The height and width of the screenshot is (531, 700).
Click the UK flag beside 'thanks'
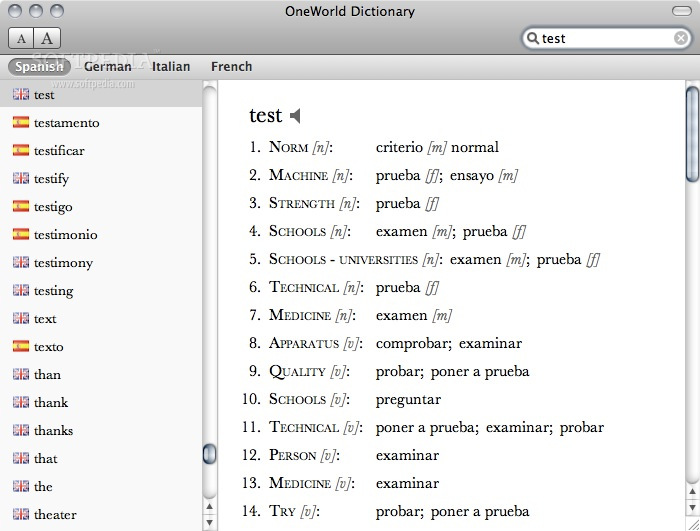[21, 430]
